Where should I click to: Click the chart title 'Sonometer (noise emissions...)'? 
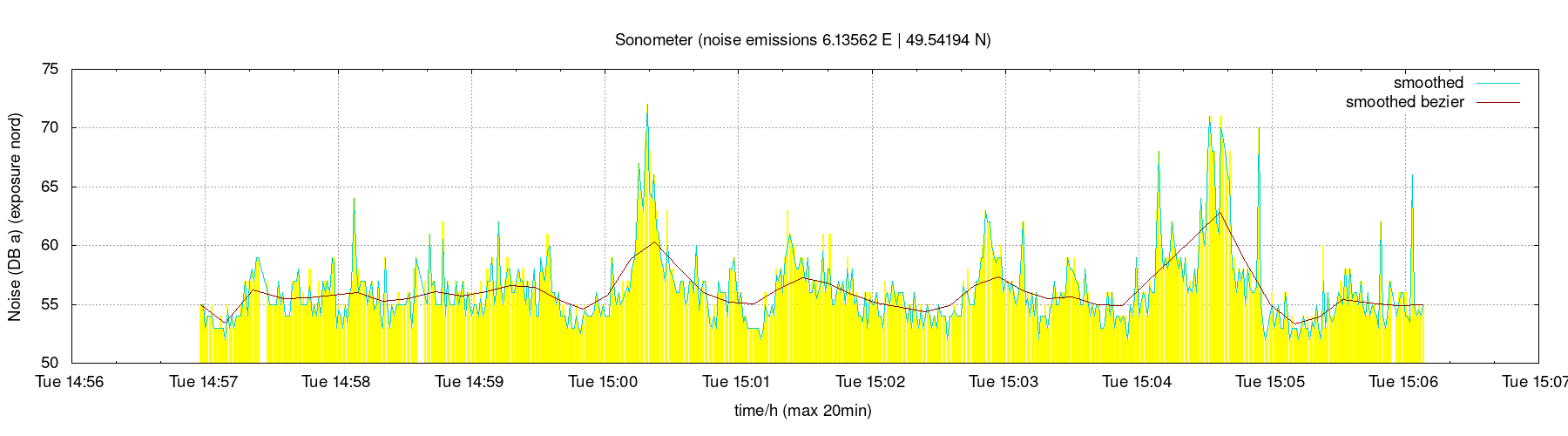point(802,39)
